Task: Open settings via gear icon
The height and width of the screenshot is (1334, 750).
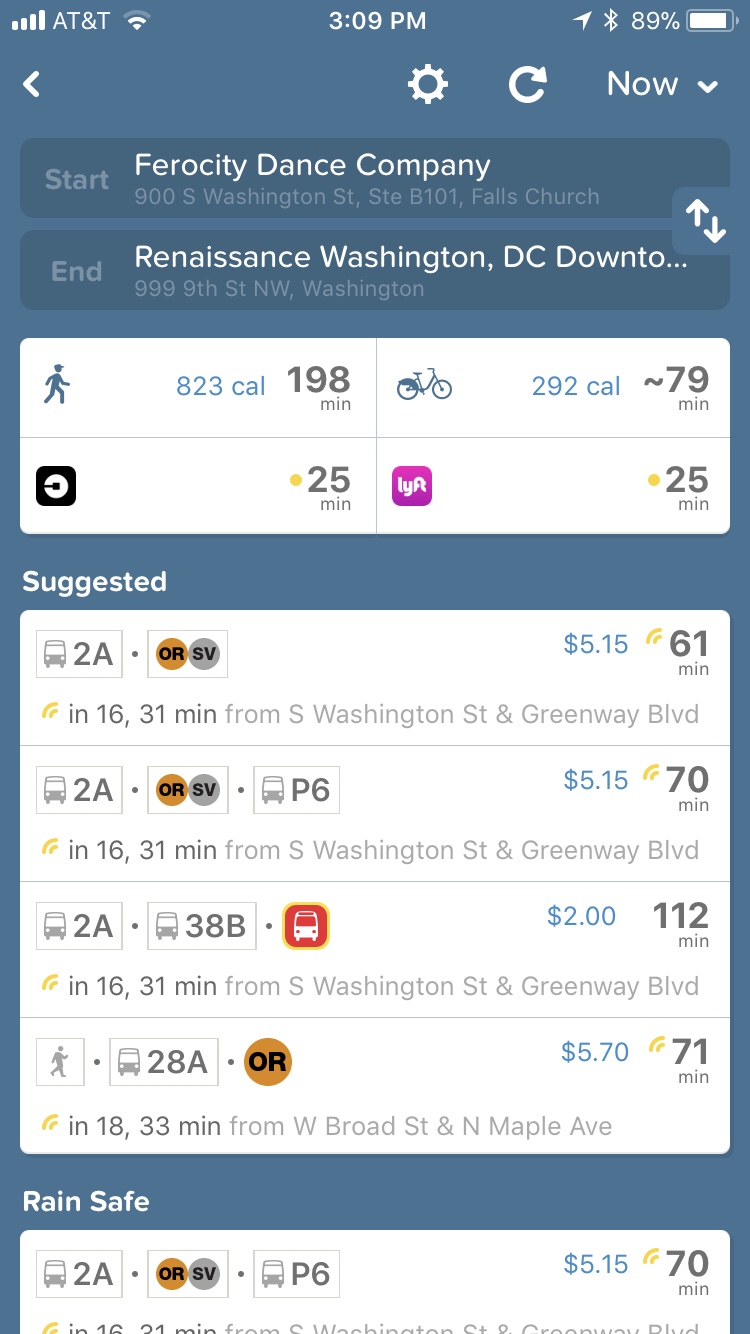Action: pyautogui.click(x=428, y=84)
